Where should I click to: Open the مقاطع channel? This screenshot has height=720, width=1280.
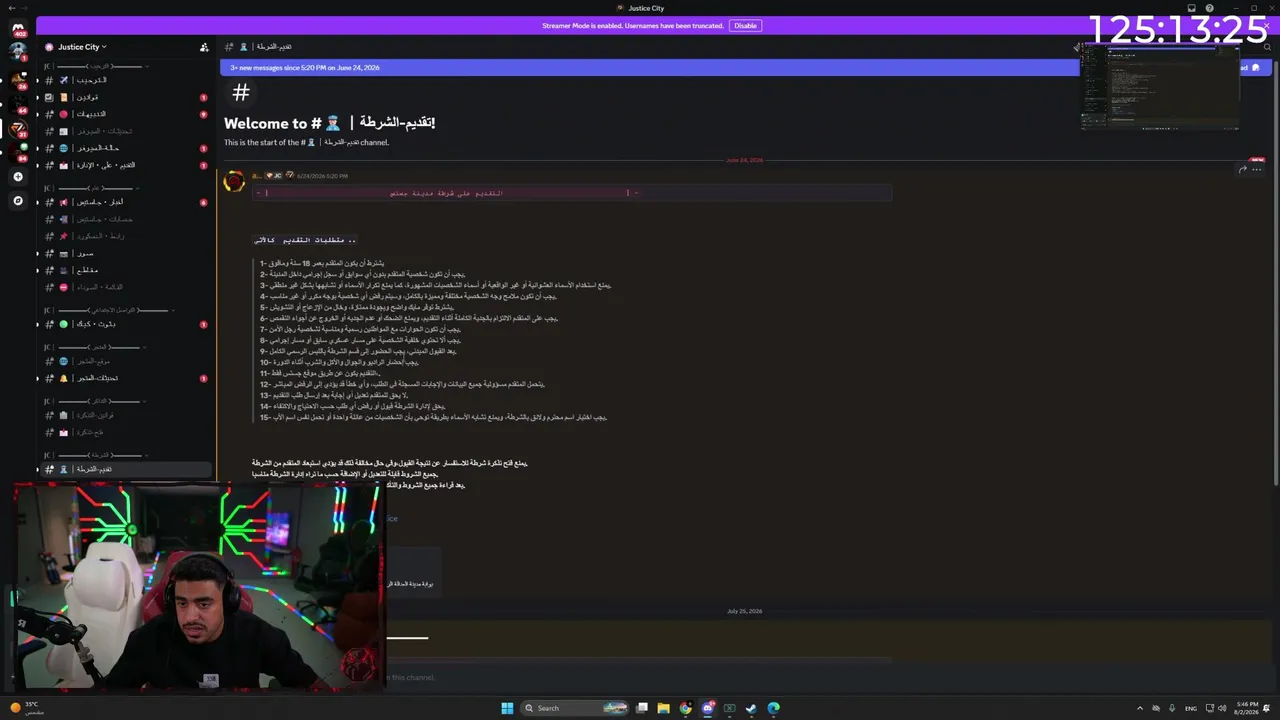[x=126, y=270]
